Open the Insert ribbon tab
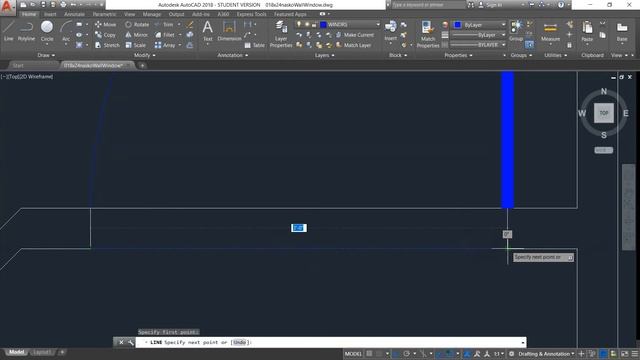This screenshot has height=360, width=640. tap(50, 14)
